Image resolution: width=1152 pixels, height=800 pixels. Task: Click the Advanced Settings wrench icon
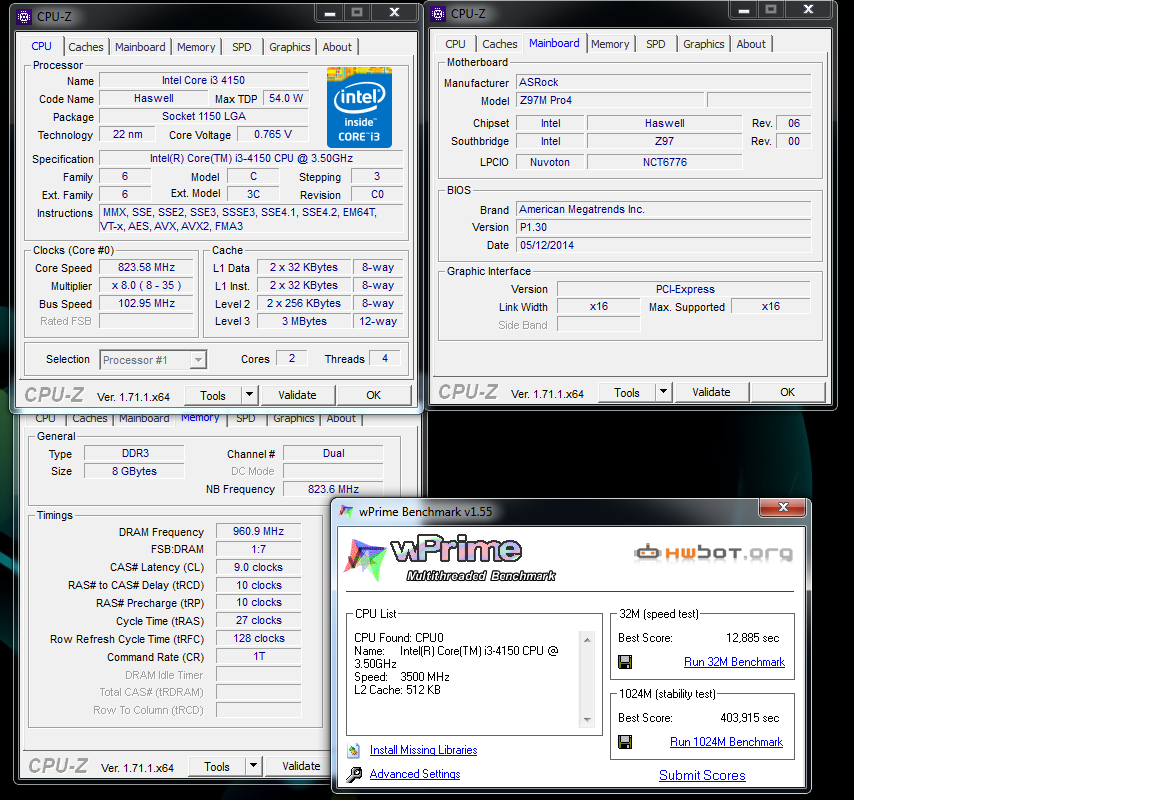354,774
